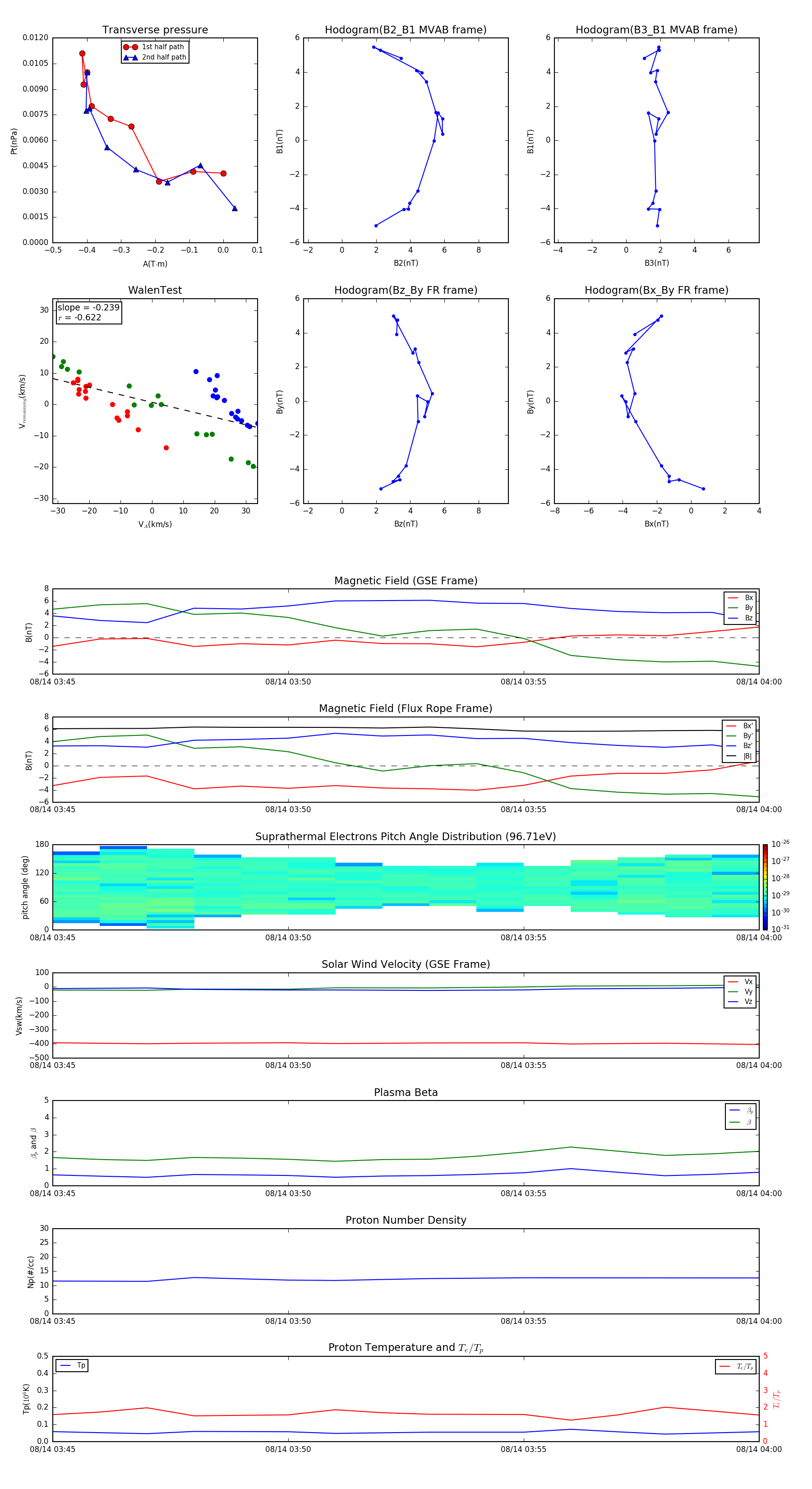Select the Vx entry in the velocity legend
This screenshot has height=1489, width=812.
(740, 982)
